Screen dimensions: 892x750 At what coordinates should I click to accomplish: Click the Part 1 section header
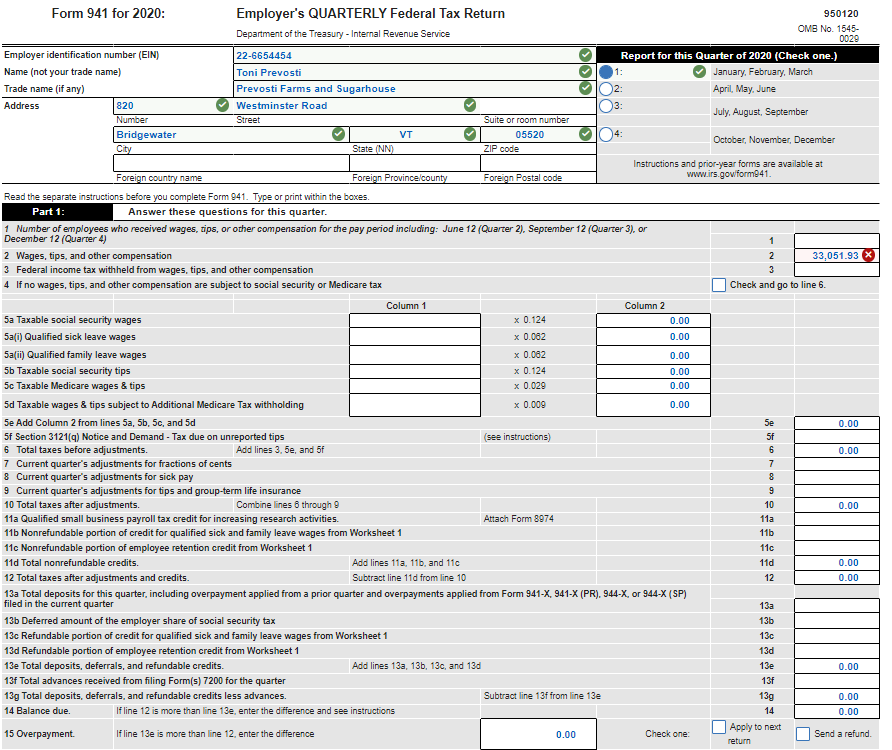[47, 211]
